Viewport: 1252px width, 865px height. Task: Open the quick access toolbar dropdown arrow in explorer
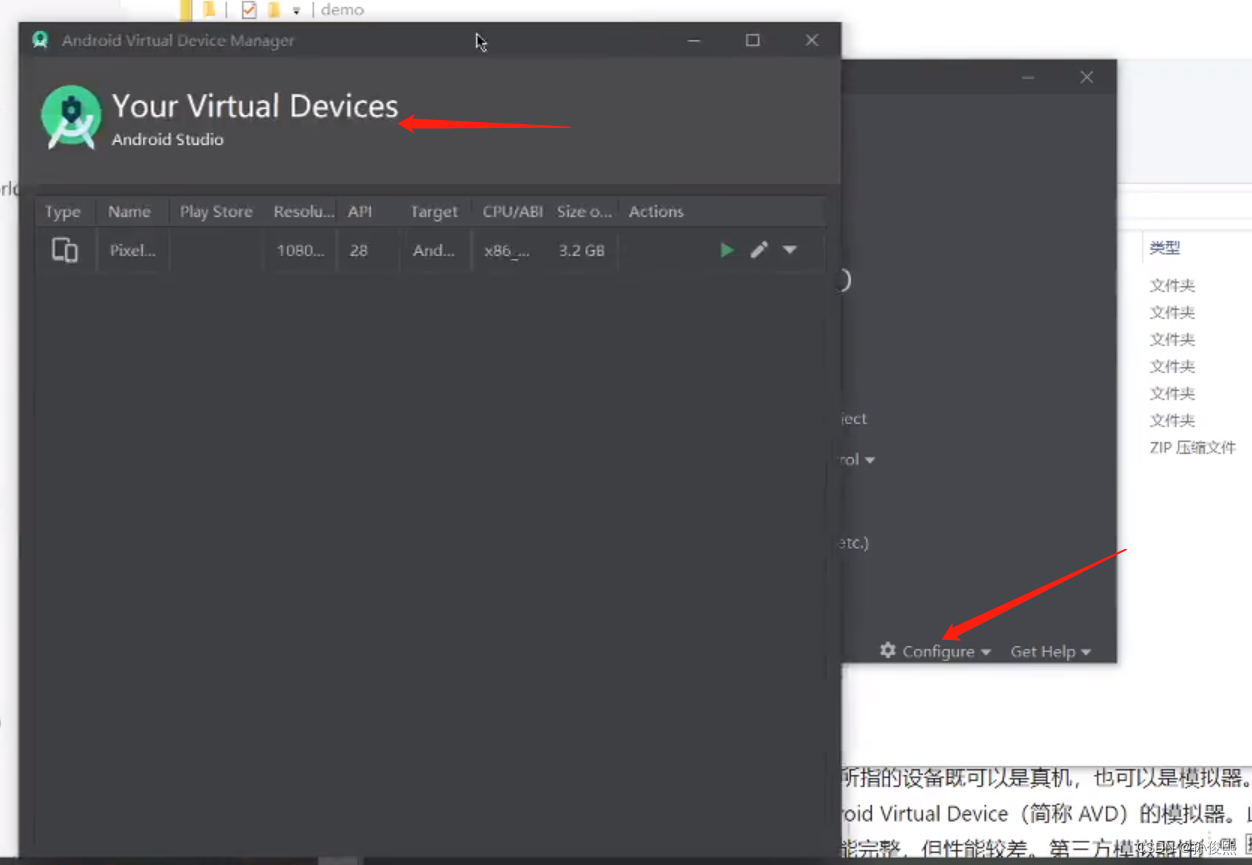(297, 11)
